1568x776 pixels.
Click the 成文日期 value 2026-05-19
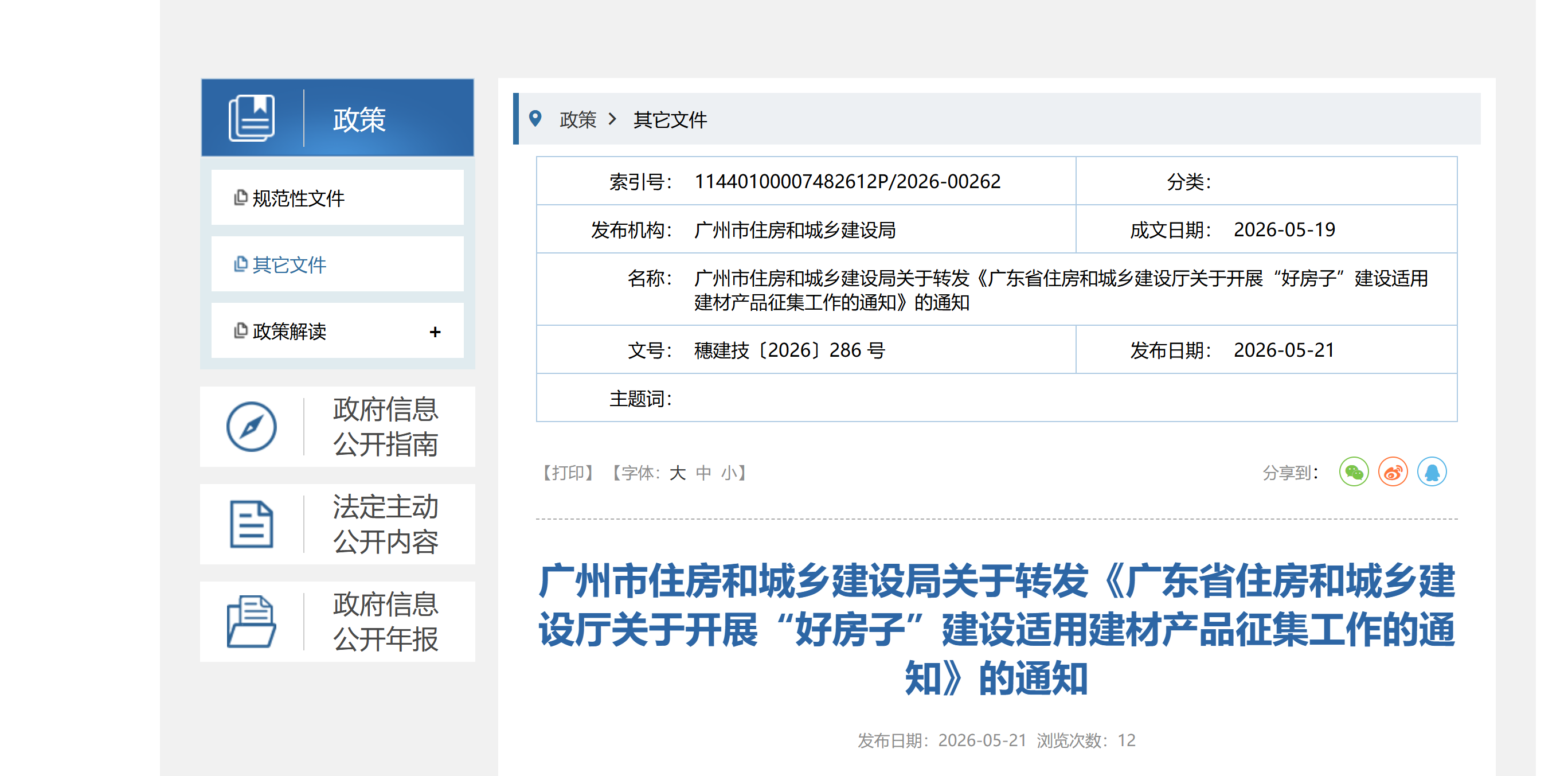[1284, 229]
